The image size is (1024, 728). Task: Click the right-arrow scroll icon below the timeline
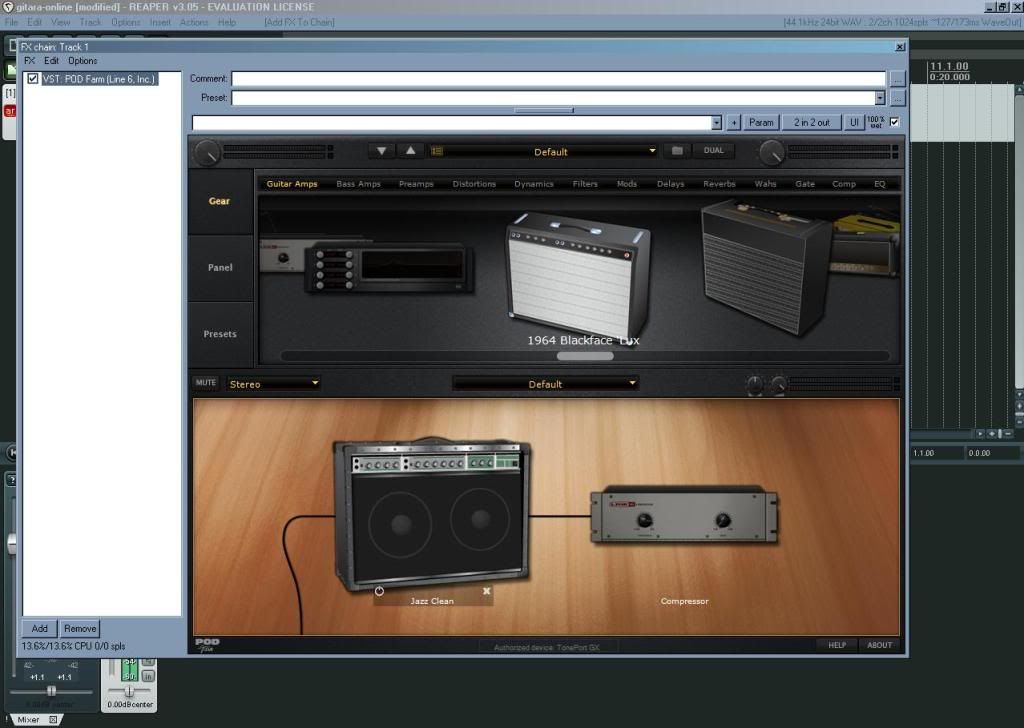(x=980, y=434)
